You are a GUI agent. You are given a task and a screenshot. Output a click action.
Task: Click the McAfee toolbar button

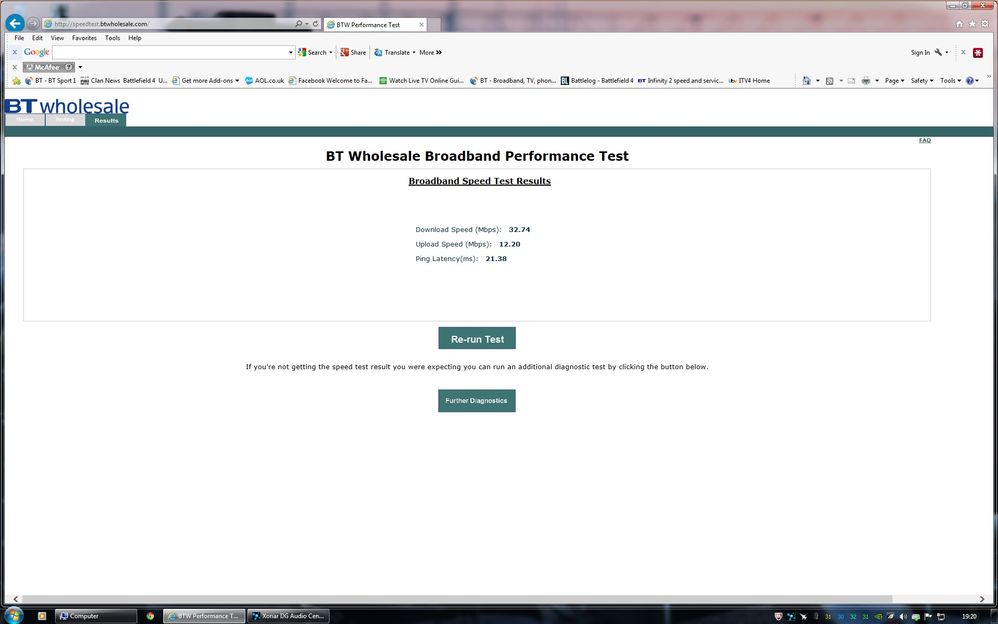tap(49, 67)
